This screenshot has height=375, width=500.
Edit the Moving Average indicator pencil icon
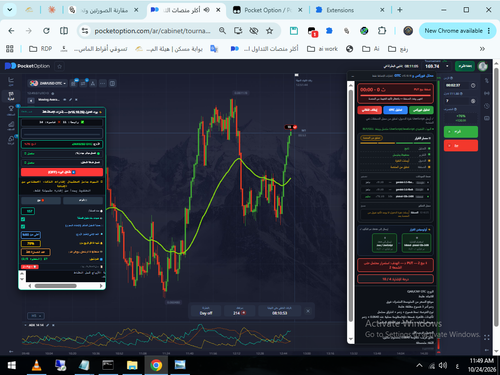coord(70,100)
